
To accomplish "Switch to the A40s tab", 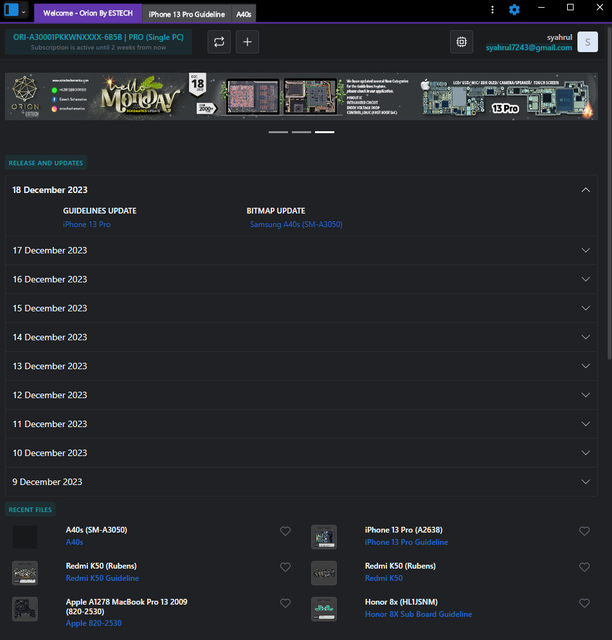I will pos(244,14).
